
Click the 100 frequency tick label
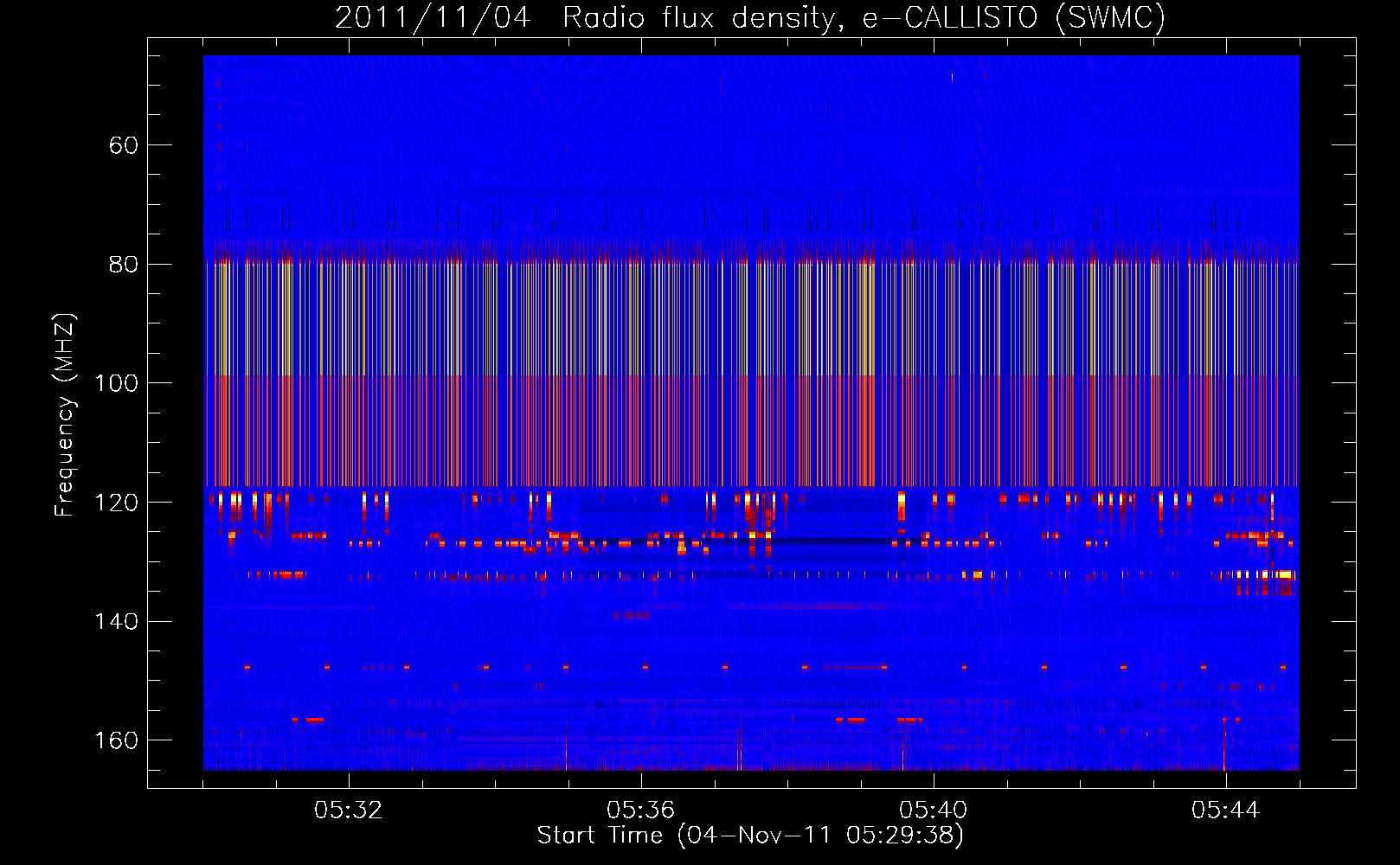(x=117, y=383)
